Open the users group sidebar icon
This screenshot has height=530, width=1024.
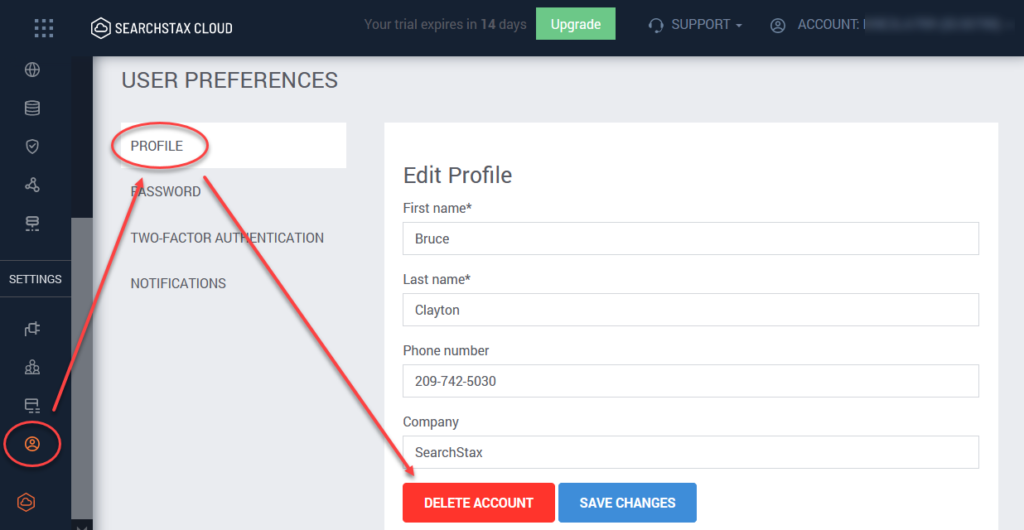[32, 367]
